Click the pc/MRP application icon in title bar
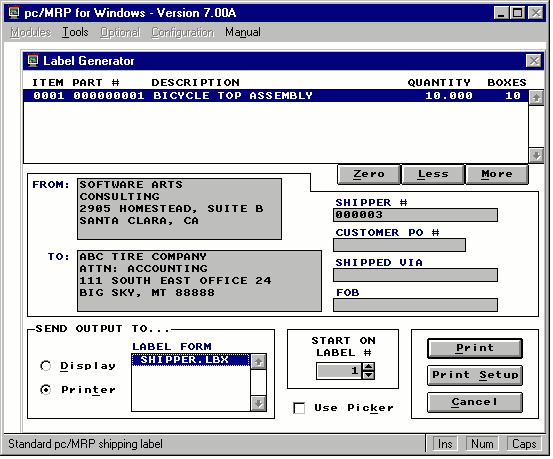 click(14, 13)
